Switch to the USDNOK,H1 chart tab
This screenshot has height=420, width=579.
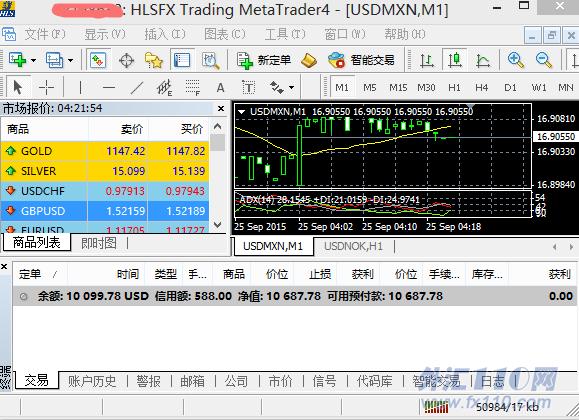[353, 246]
